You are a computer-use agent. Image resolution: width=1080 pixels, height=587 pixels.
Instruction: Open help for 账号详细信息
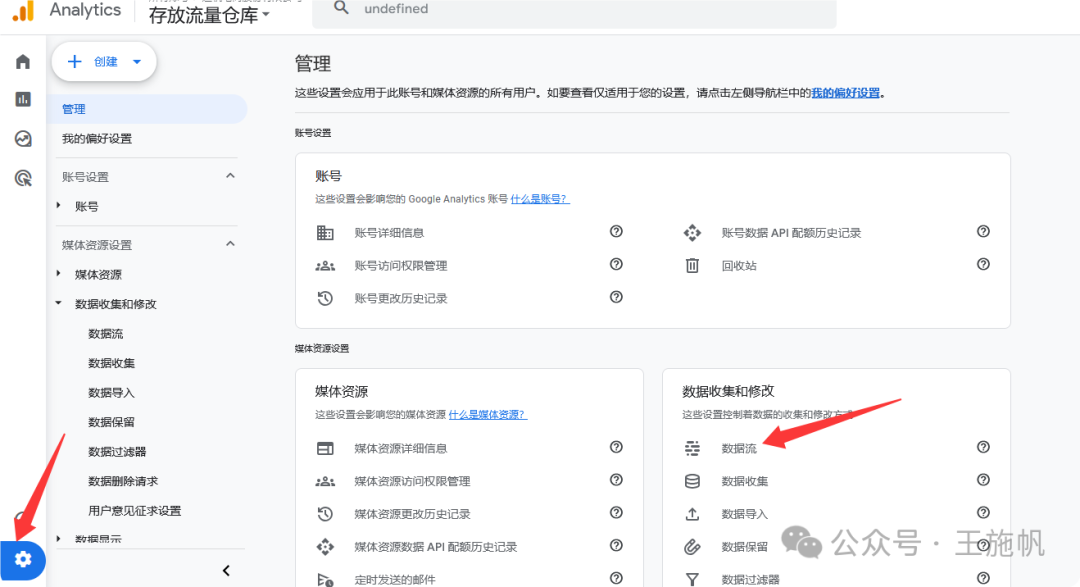[x=616, y=231]
